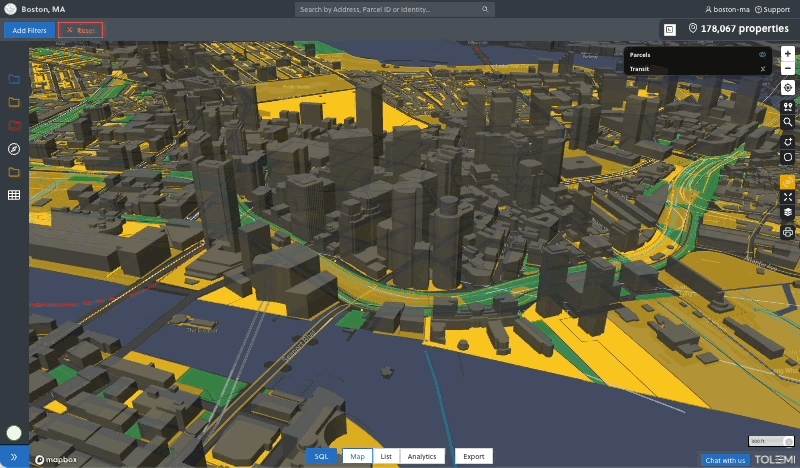The width and height of the screenshot is (800, 468).
Task: Zoom in with the plus button
Action: [788, 53]
